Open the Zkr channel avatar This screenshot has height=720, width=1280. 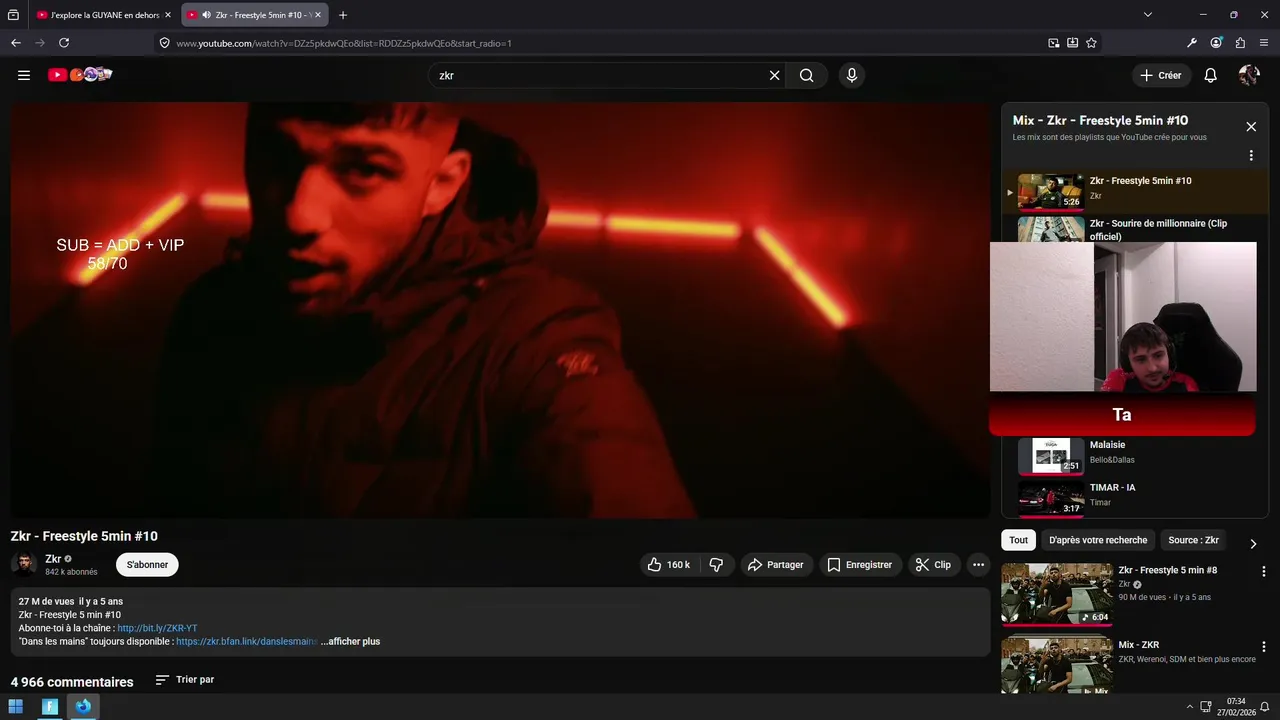click(24, 565)
